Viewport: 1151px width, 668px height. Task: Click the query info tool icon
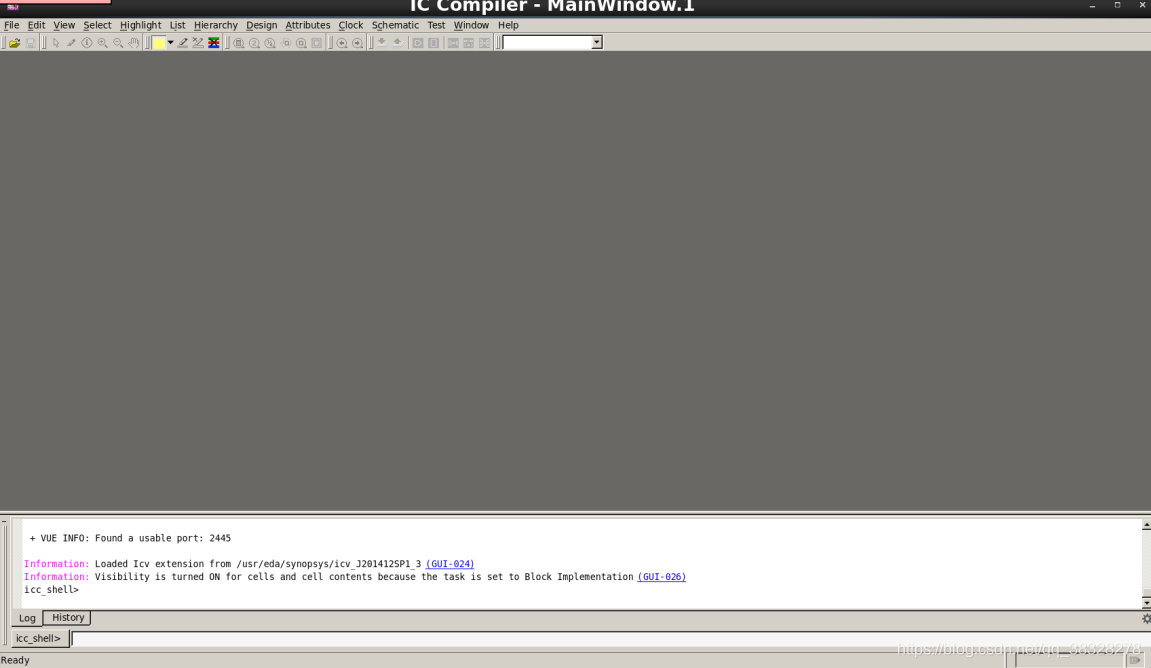[x=87, y=43]
